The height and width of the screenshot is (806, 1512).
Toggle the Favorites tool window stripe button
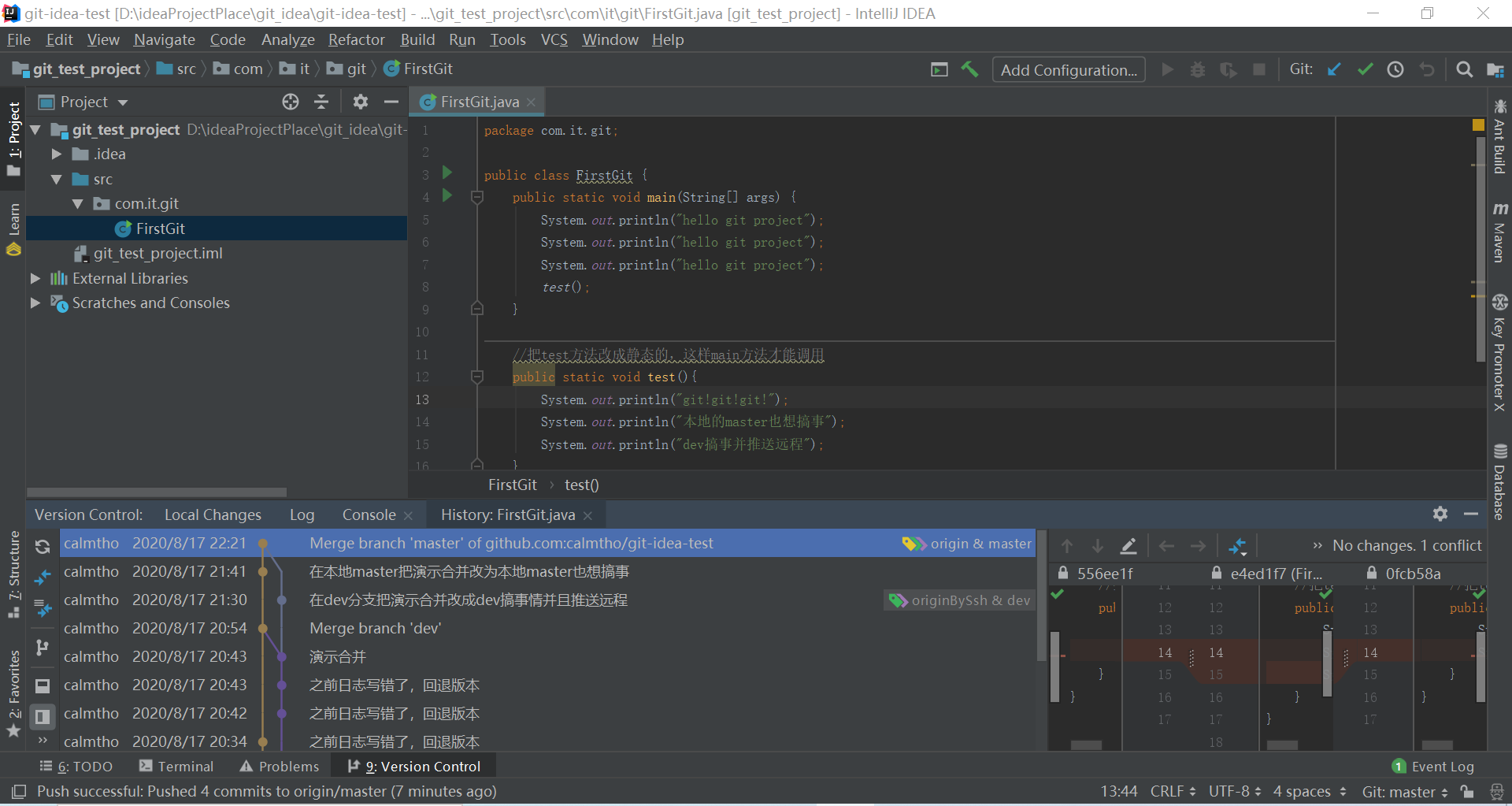pyautogui.click(x=13, y=694)
